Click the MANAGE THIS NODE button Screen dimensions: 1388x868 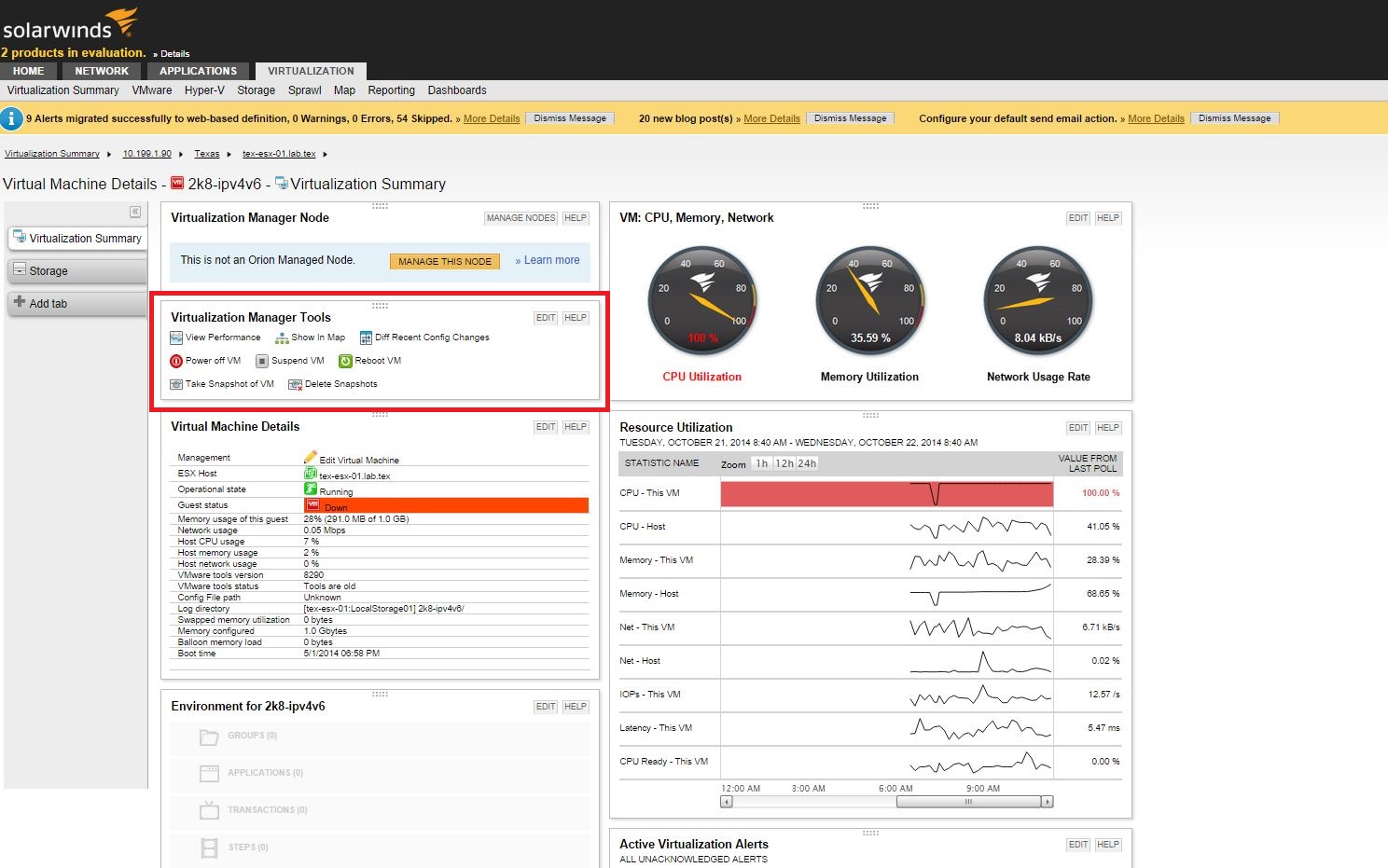[x=445, y=262]
